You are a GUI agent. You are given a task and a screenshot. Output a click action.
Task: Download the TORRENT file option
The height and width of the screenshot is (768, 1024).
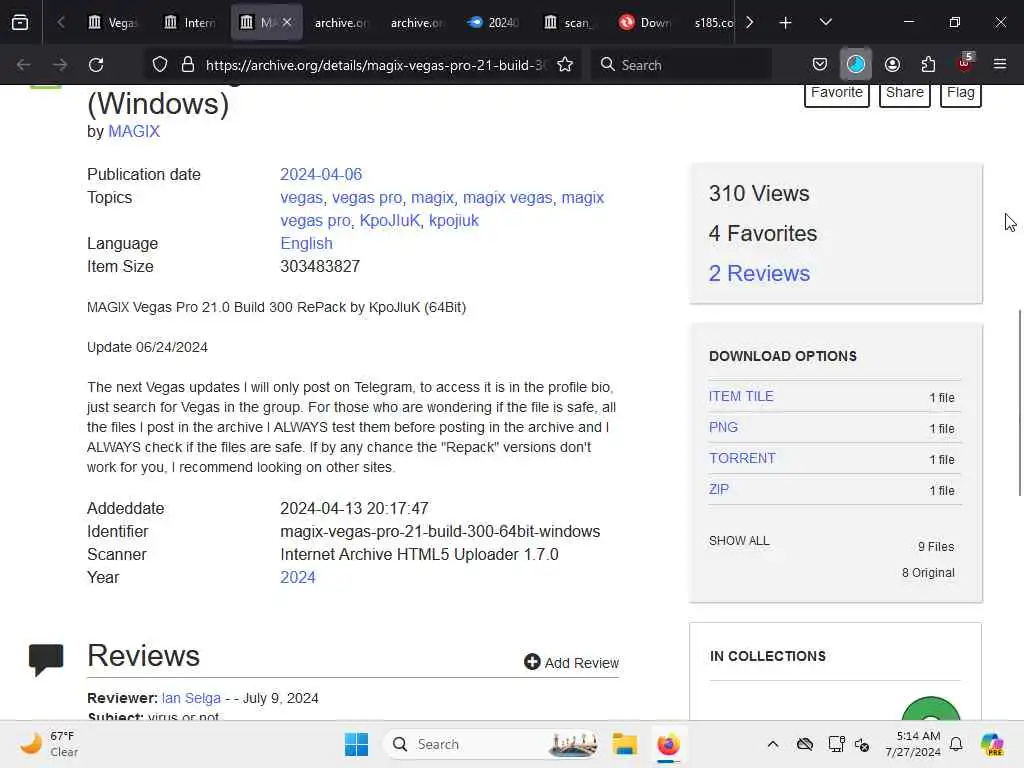(742, 458)
